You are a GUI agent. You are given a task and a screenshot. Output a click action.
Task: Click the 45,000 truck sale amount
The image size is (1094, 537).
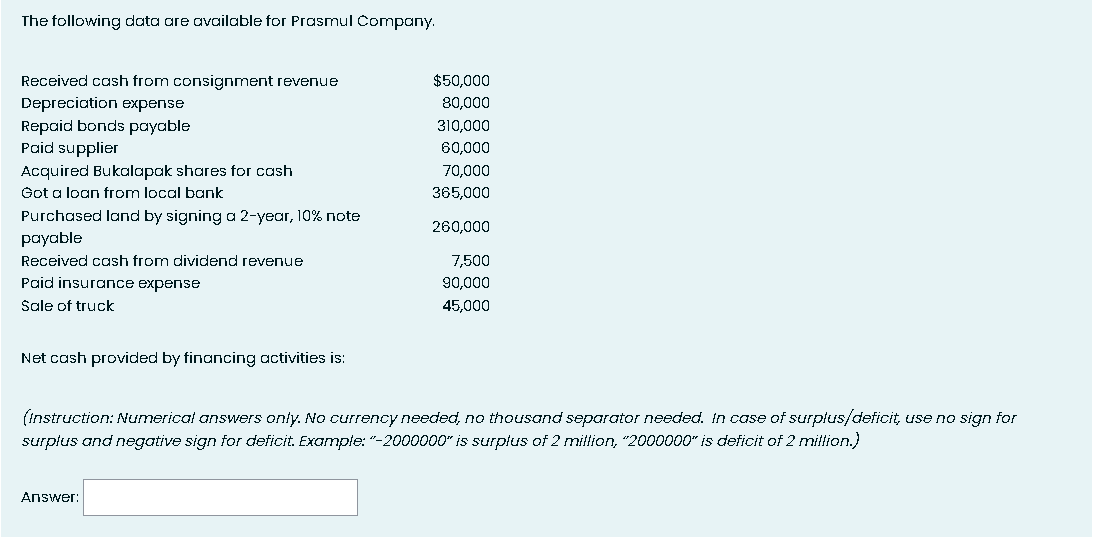coord(466,306)
